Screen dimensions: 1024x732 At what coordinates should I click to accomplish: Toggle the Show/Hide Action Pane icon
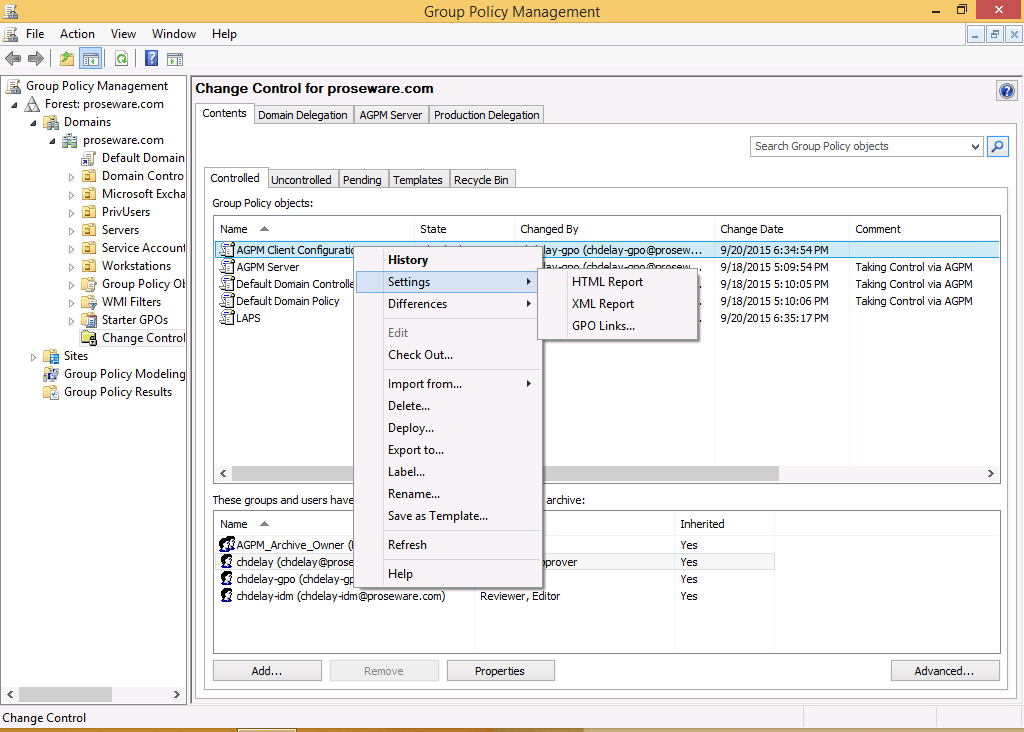pos(175,59)
